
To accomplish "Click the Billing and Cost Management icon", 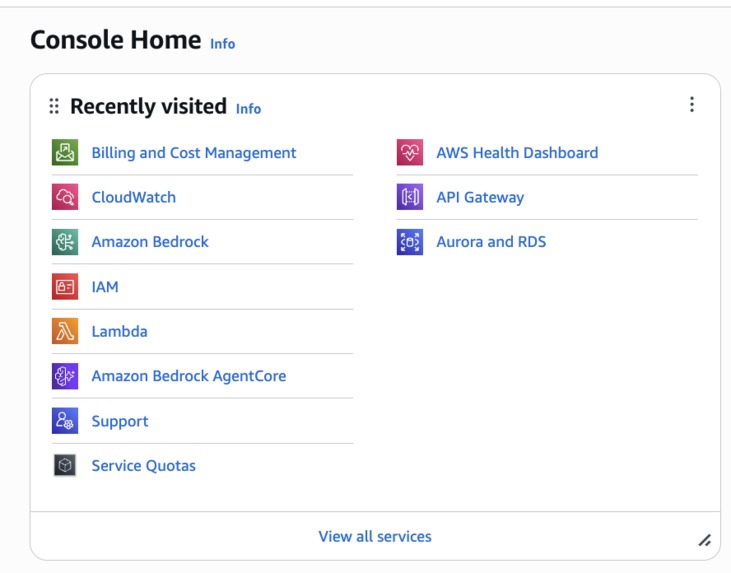I will click(x=65, y=152).
